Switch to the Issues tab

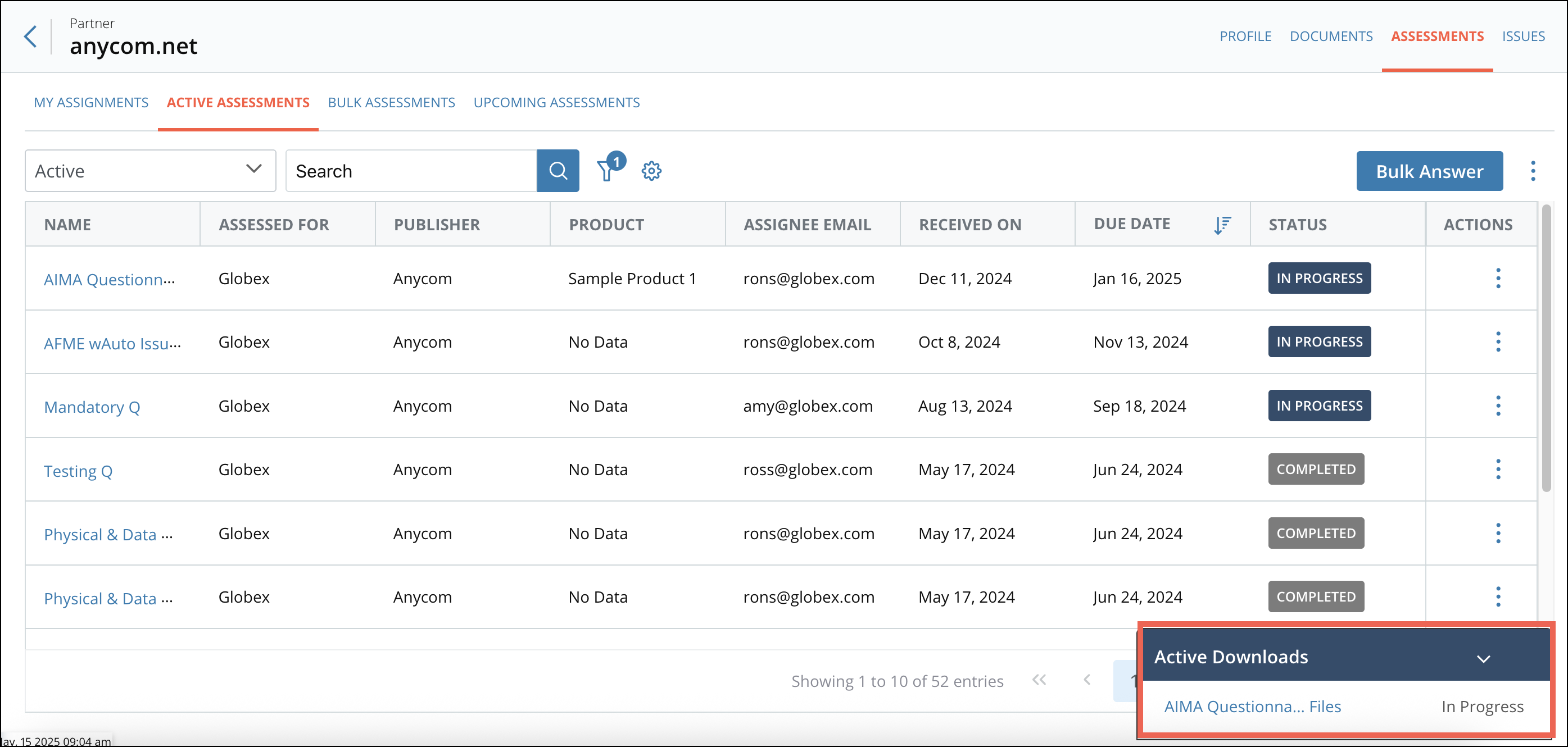[1524, 36]
